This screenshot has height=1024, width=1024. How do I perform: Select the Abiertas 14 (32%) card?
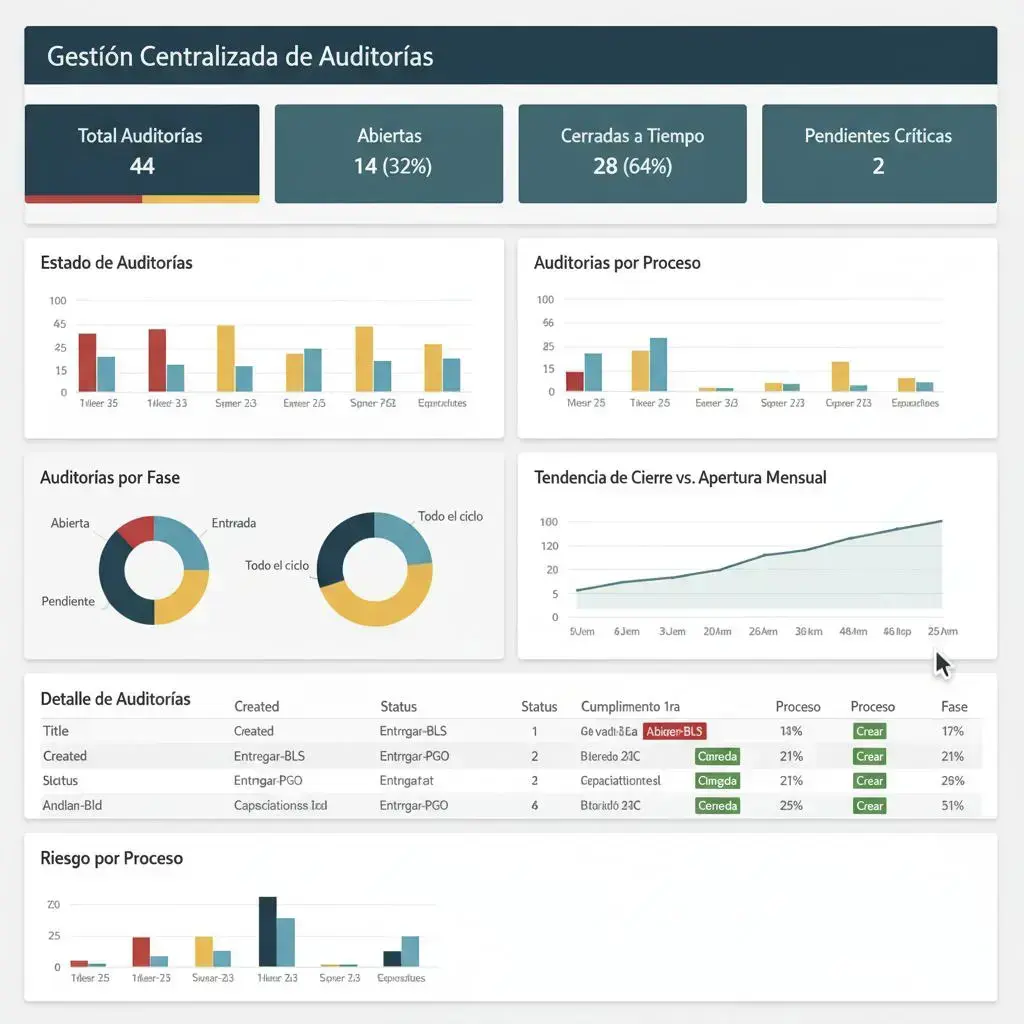click(388, 152)
